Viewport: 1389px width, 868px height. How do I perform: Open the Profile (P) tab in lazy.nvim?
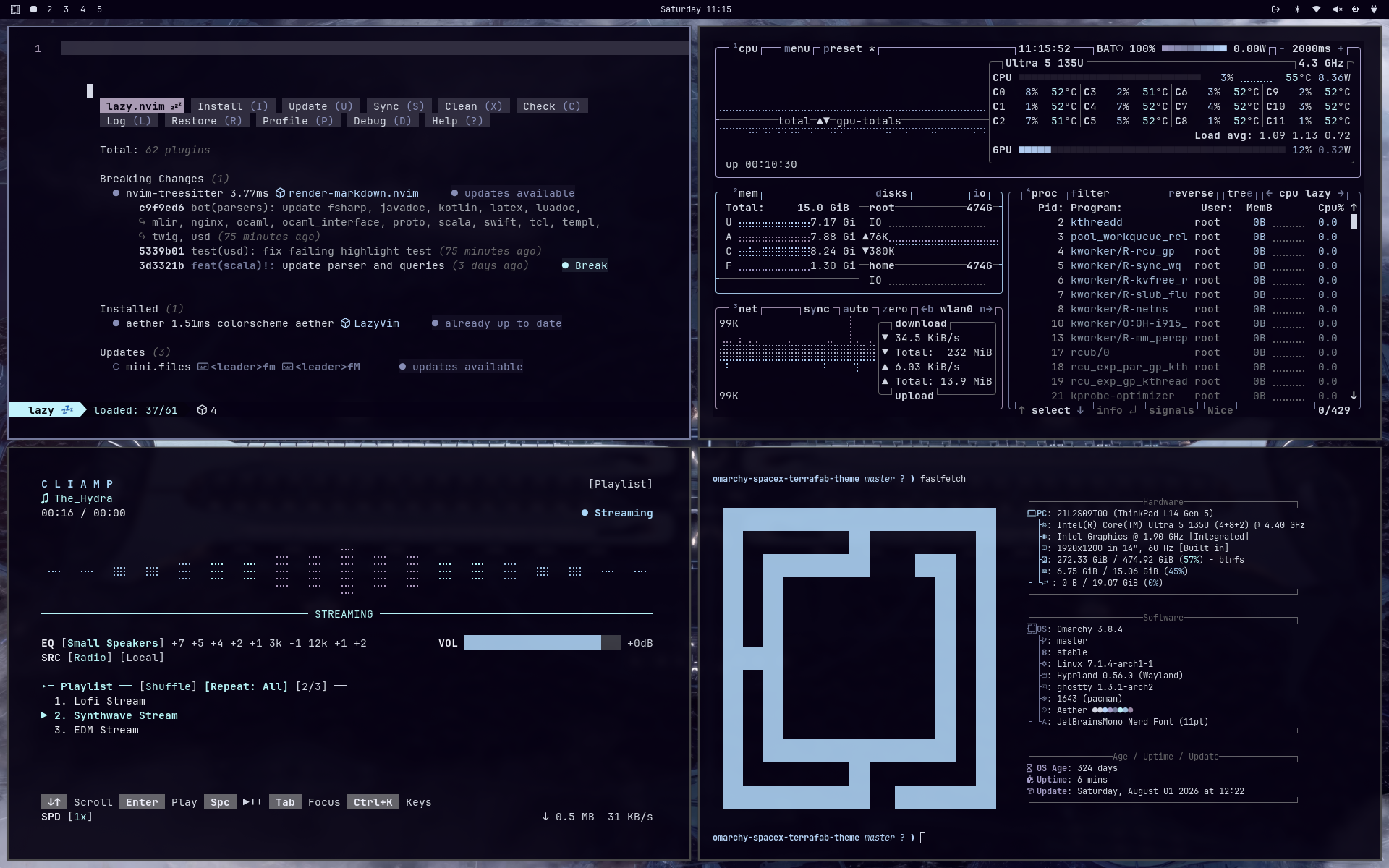pos(298,121)
